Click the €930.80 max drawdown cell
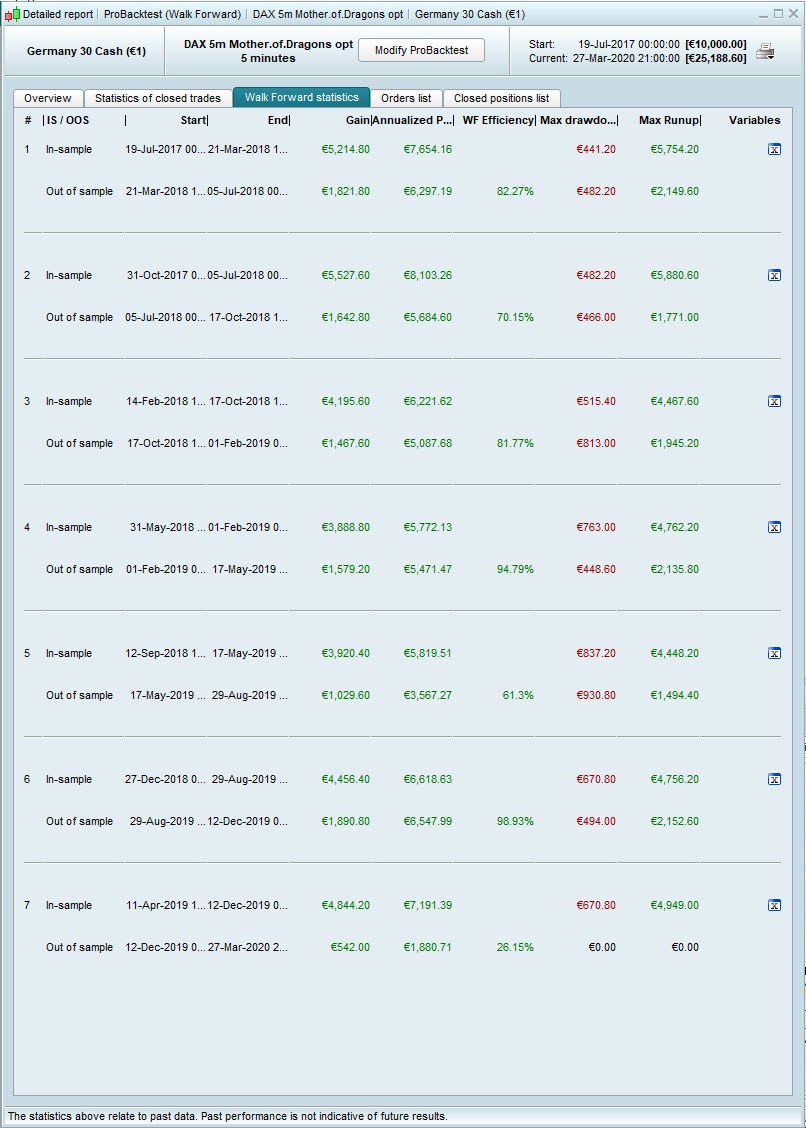 [x=596, y=695]
